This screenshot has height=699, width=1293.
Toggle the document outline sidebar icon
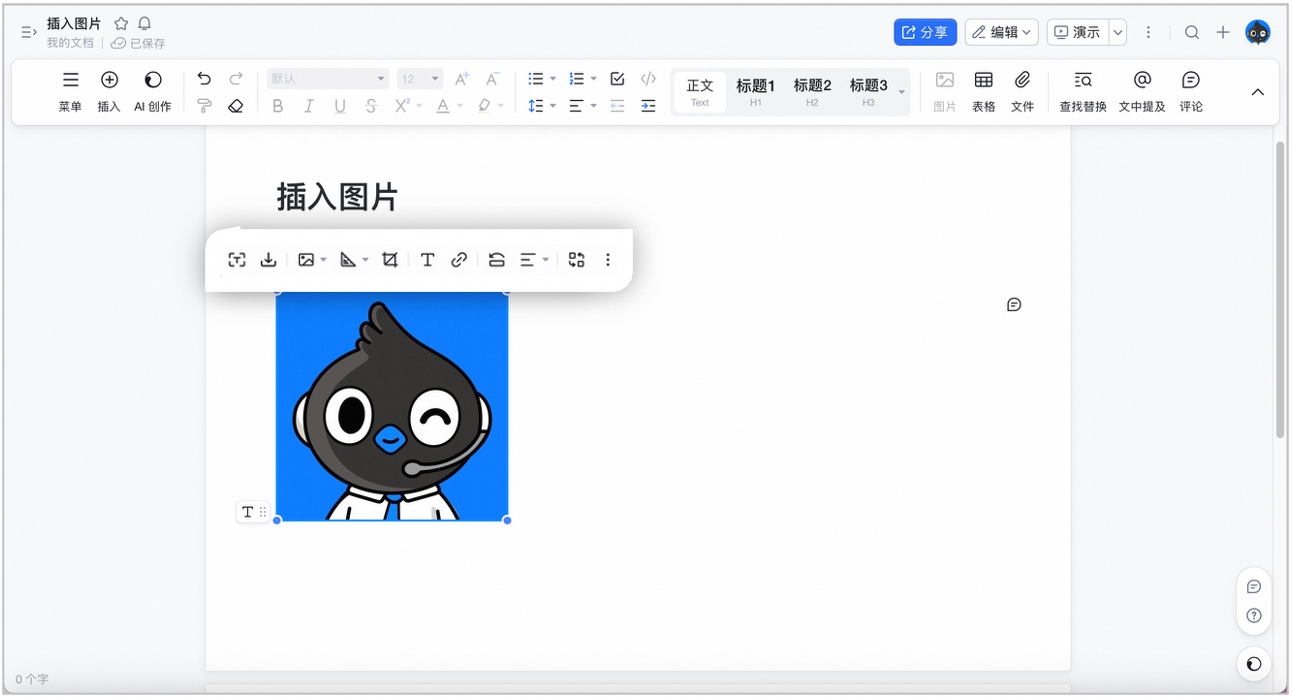pos(28,33)
